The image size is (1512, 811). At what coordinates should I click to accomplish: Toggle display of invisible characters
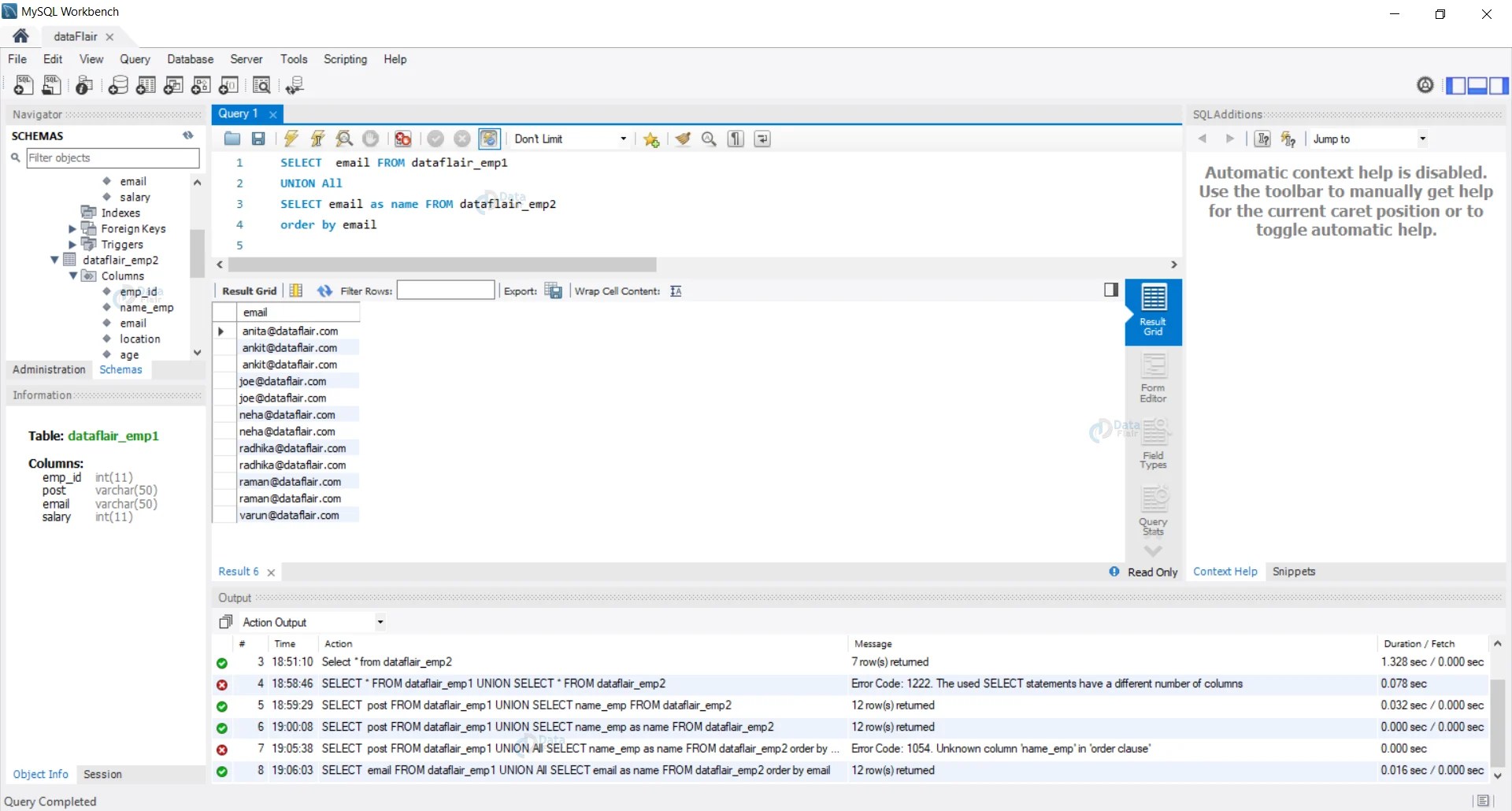(x=736, y=139)
